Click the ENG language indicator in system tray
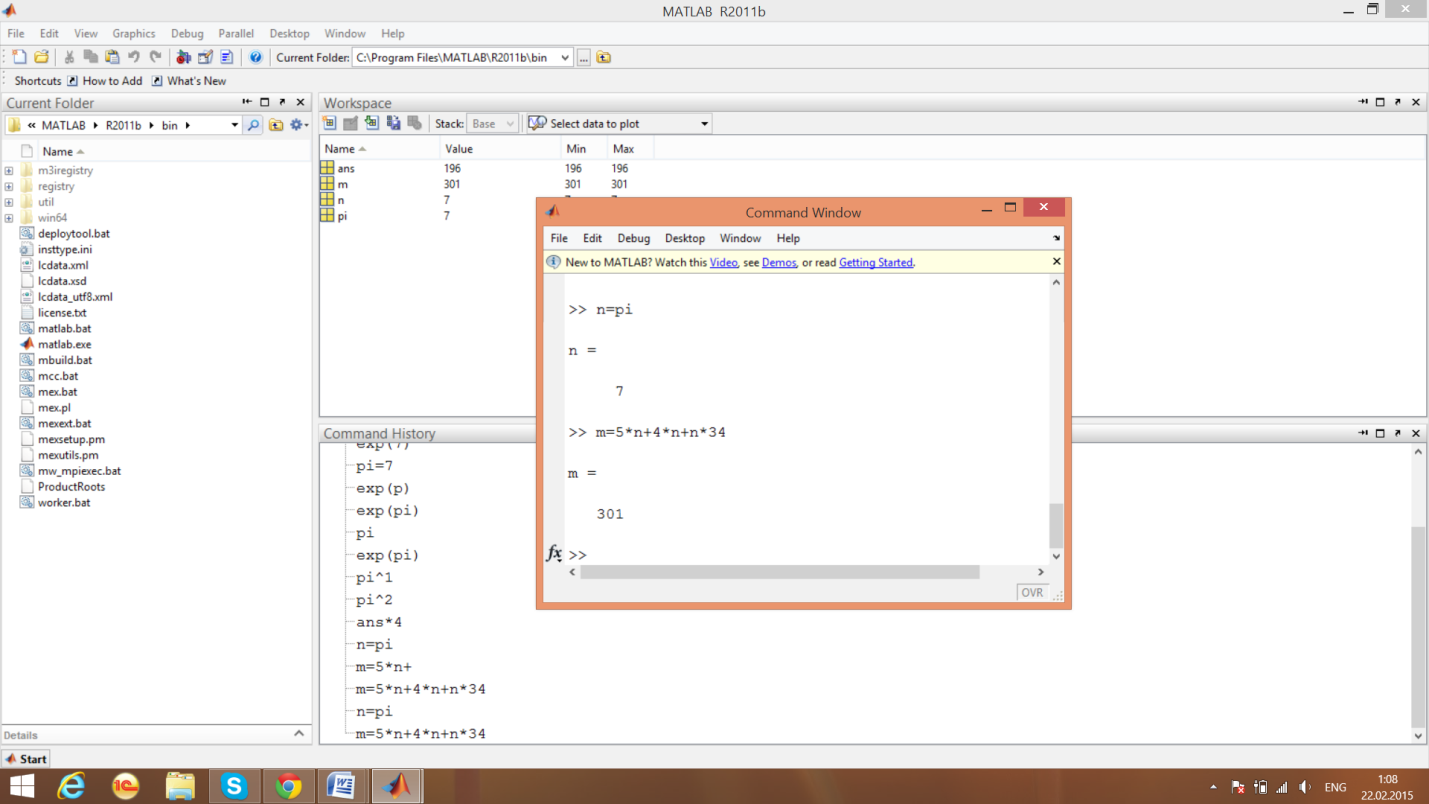This screenshot has height=804, width=1429. click(1335, 787)
